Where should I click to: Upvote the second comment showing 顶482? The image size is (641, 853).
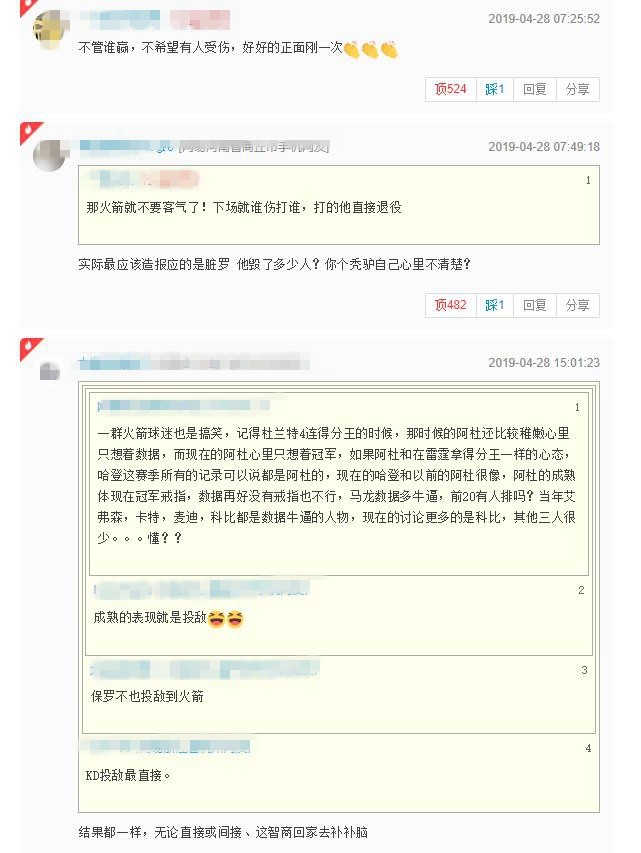pos(451,305)
